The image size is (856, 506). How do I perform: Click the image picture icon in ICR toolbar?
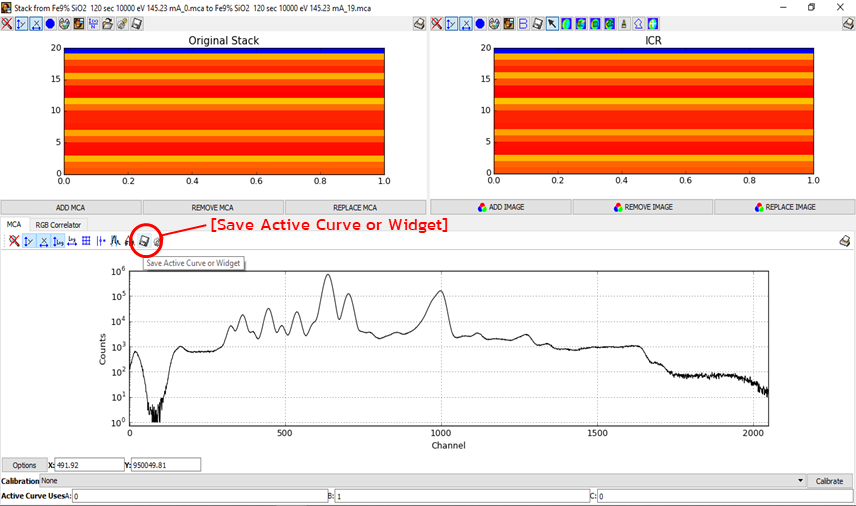[x=509, y=24]
